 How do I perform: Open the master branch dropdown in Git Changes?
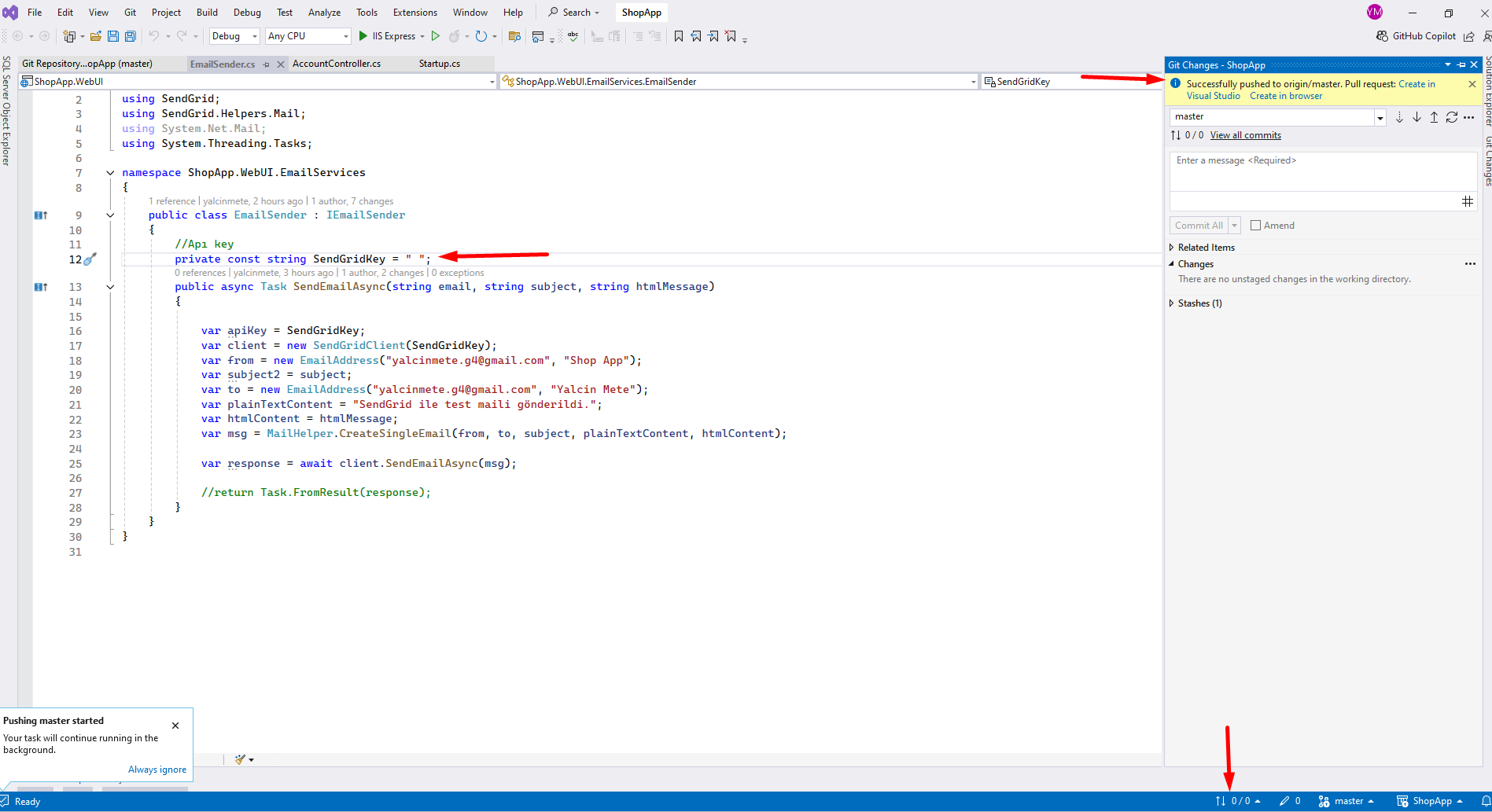point(1380,117)
